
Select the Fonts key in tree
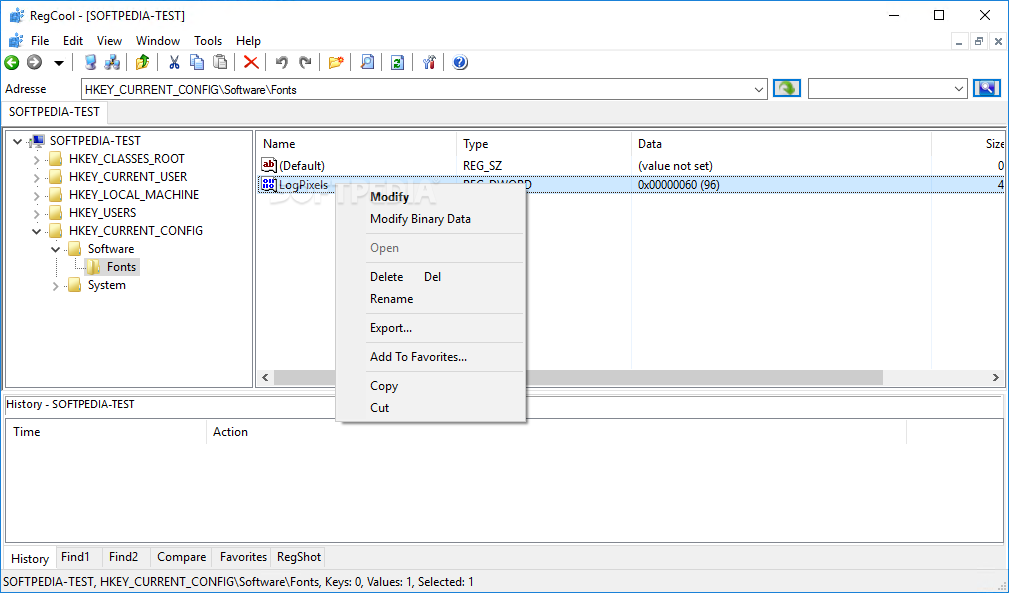121,266
